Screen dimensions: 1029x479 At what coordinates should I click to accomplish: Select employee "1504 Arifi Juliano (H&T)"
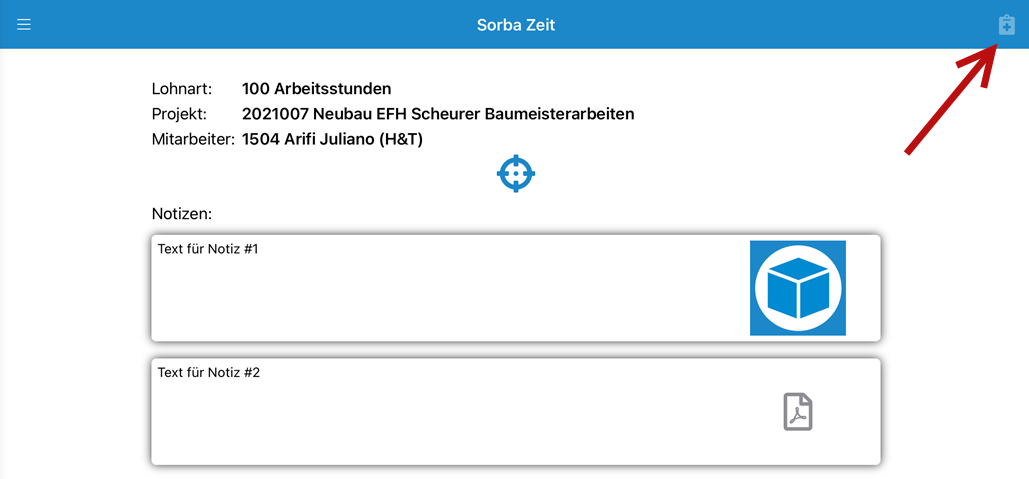[332, 140]
